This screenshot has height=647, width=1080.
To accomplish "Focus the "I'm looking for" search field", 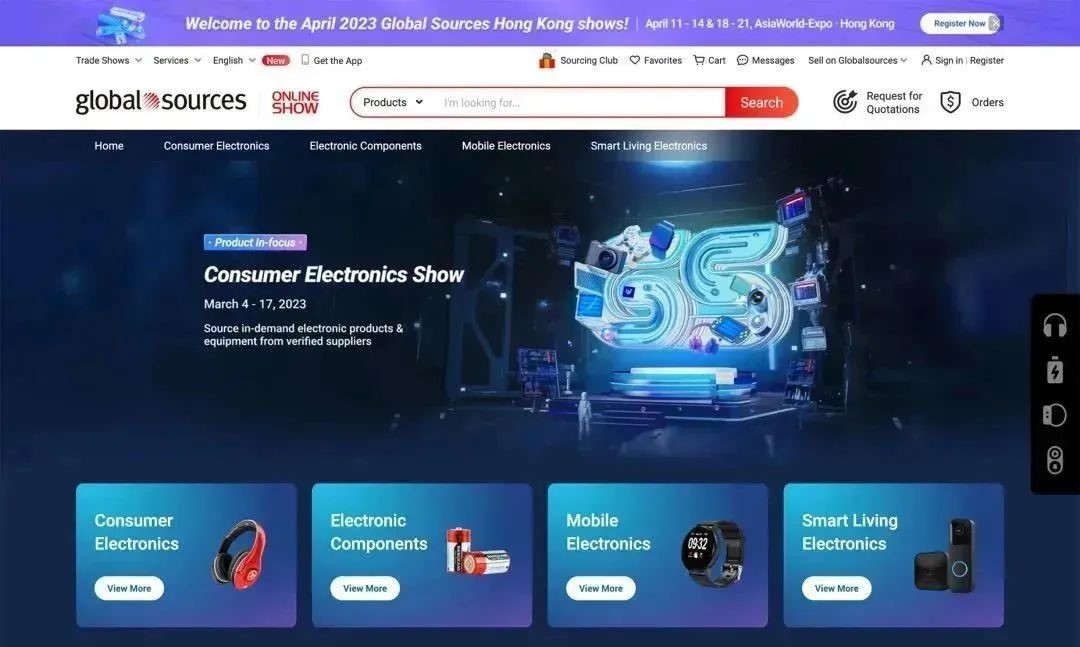I will [x=579, y=102].
